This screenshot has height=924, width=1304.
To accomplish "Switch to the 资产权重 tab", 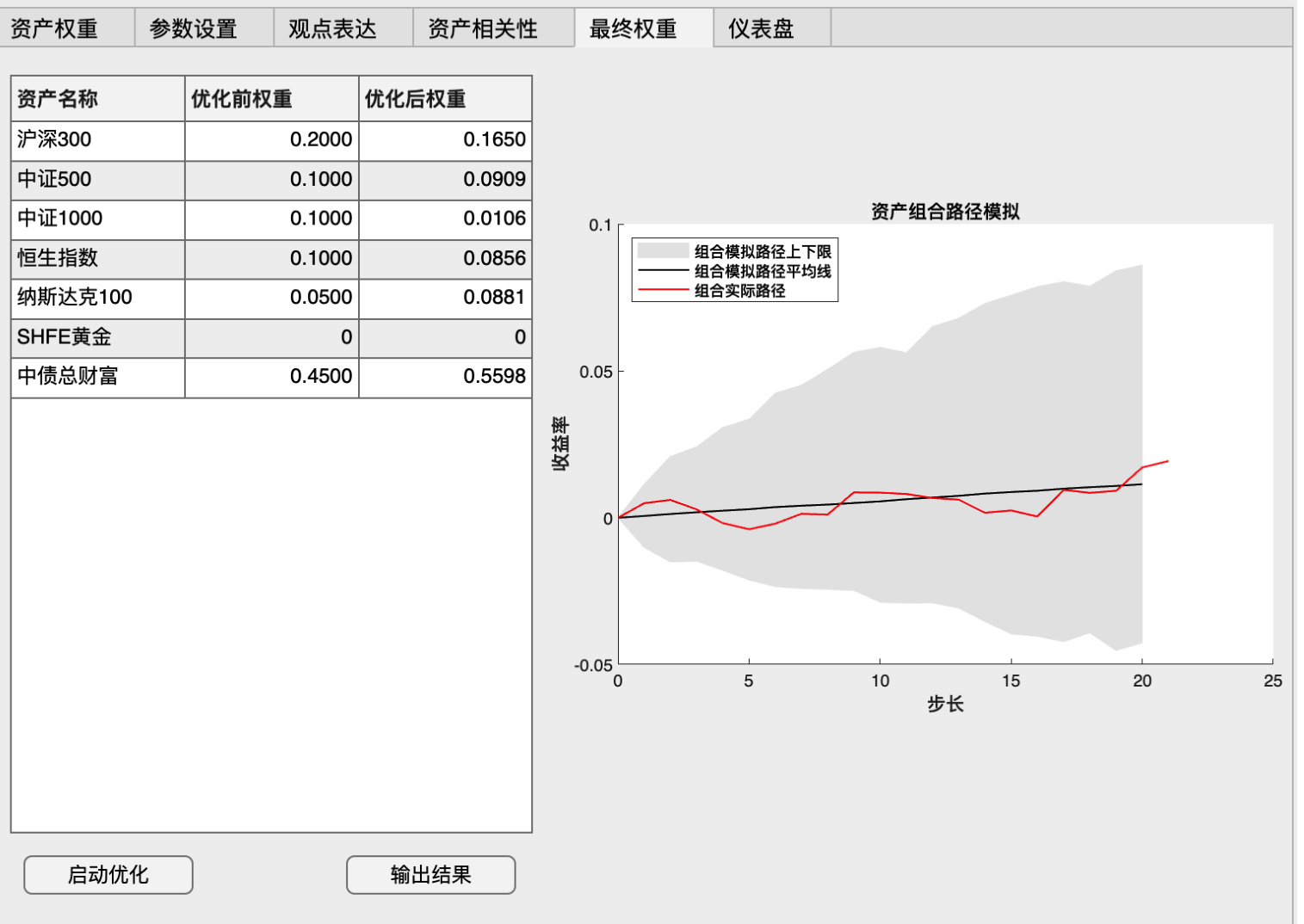I will tap(55, 28).
